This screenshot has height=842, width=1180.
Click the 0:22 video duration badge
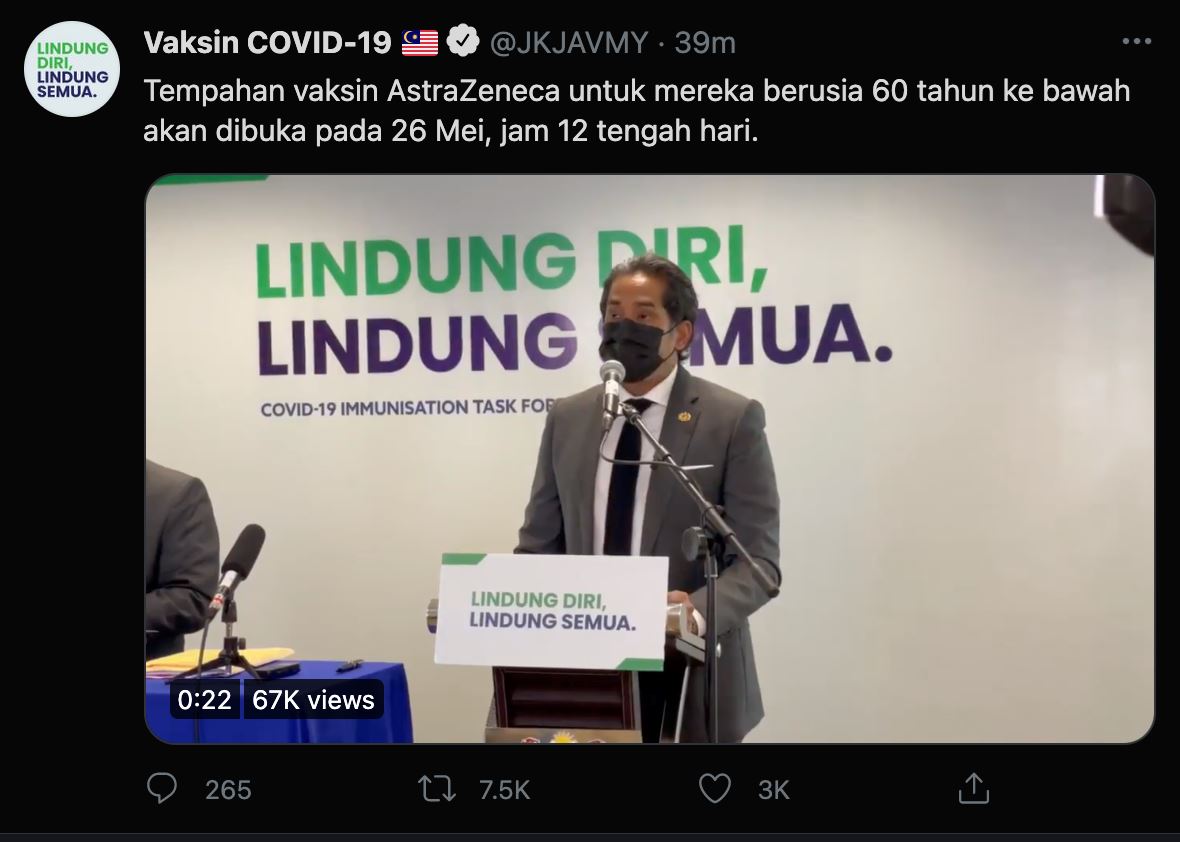pyautogui.click(x=205, y=700)
